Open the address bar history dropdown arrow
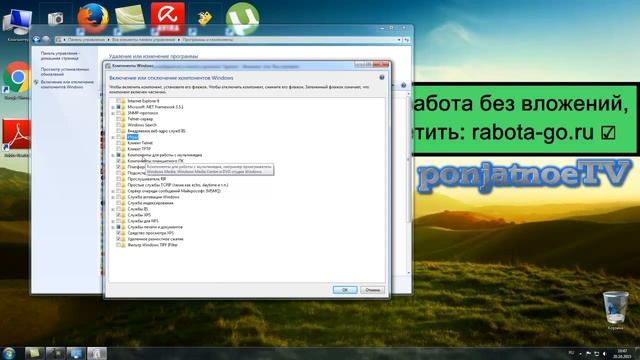Screen dimensions: 640x360 click(x=399, y=40)
